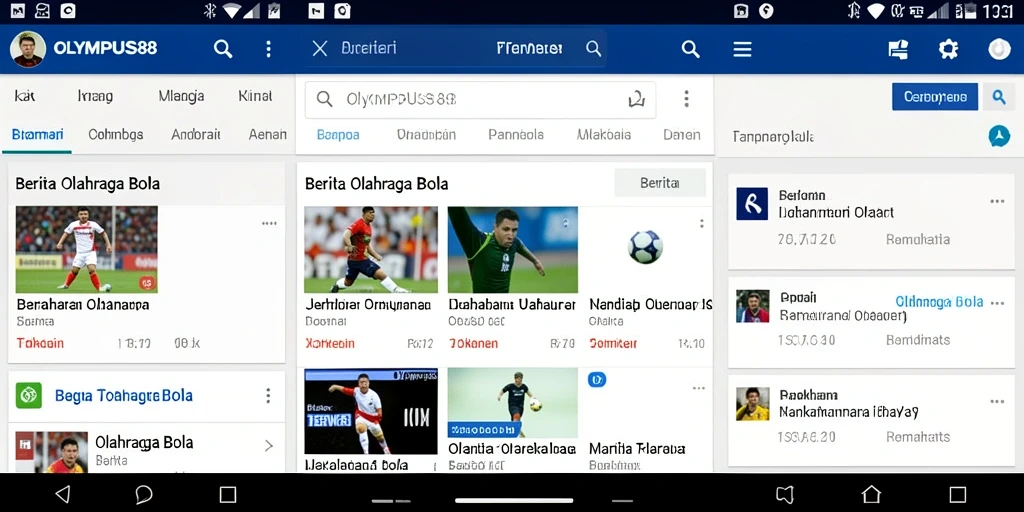Image resolution: width=1024 pixels, height=512 pixels.
Task: Switch to the Mlakaaia tab
Action: point(604,135)
